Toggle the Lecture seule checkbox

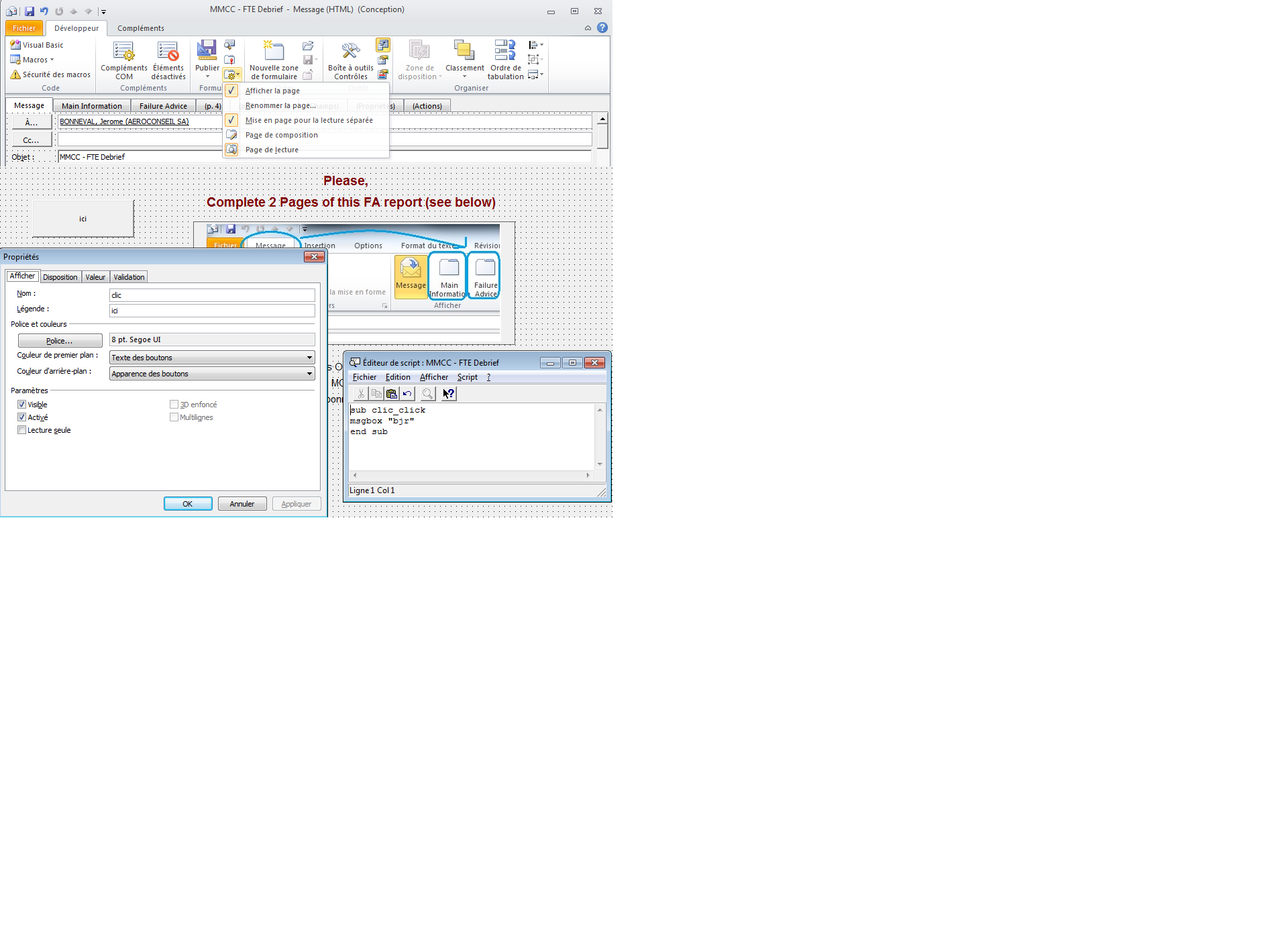tap(21, 430)
